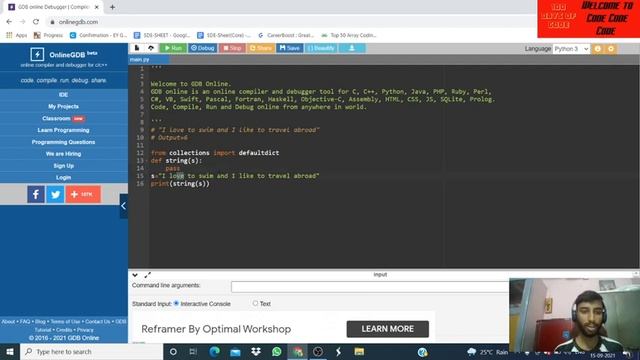Click the About link in footer
Viewport: 640px width, 360px height.
click(8, 322)
